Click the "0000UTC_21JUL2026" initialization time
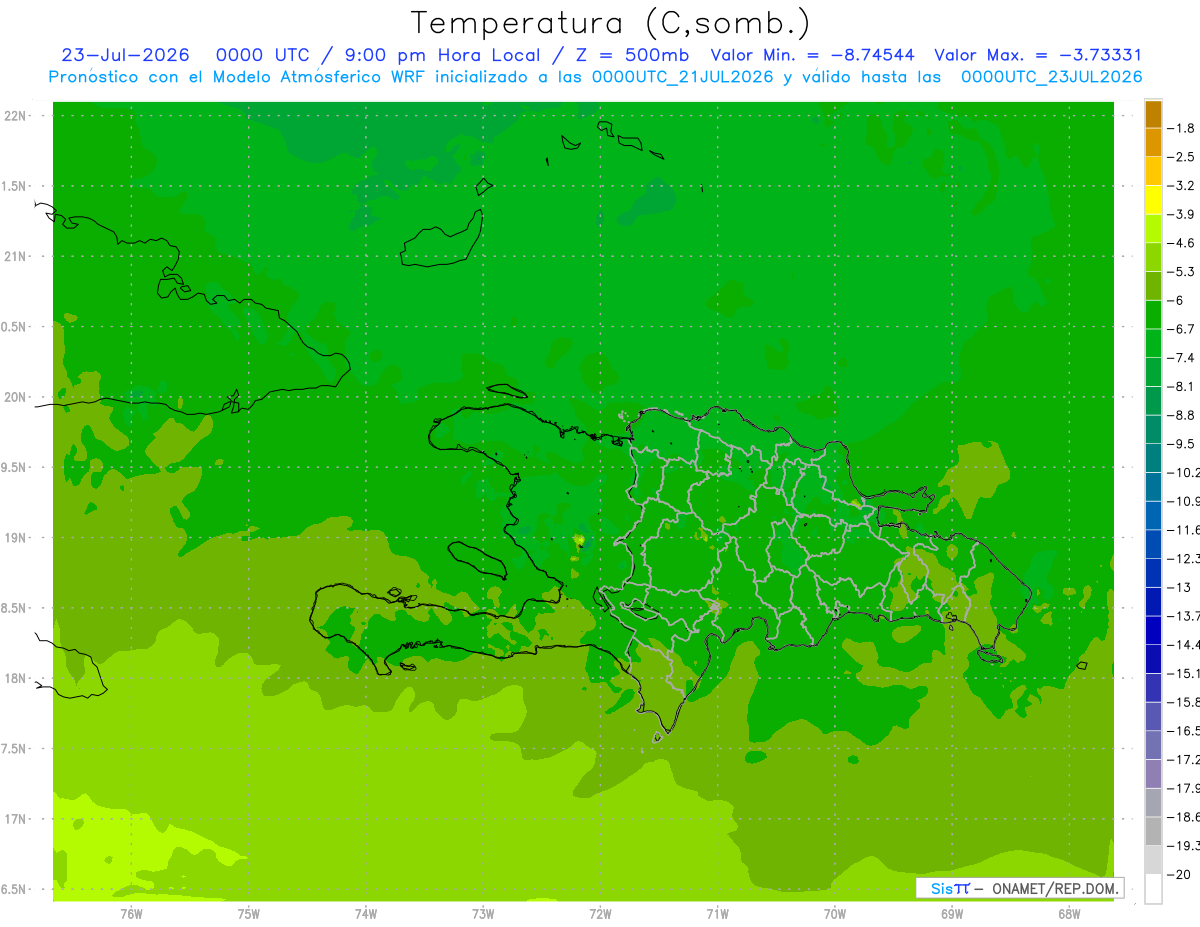The height and width of the screenshot is (927, 1200). pyautogui.click(x=681, y=77)
